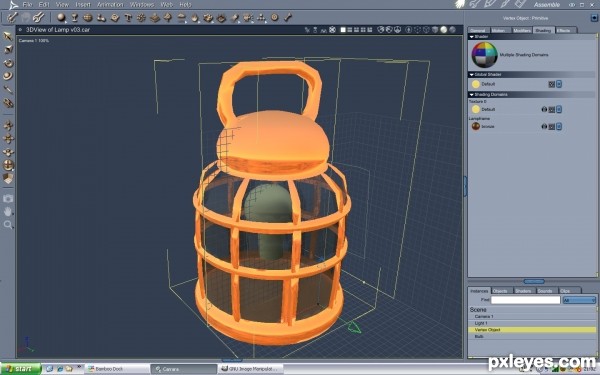Select the camera icon in sidebar
This screenshot has width=600, height=375.
tap(8, 198)
